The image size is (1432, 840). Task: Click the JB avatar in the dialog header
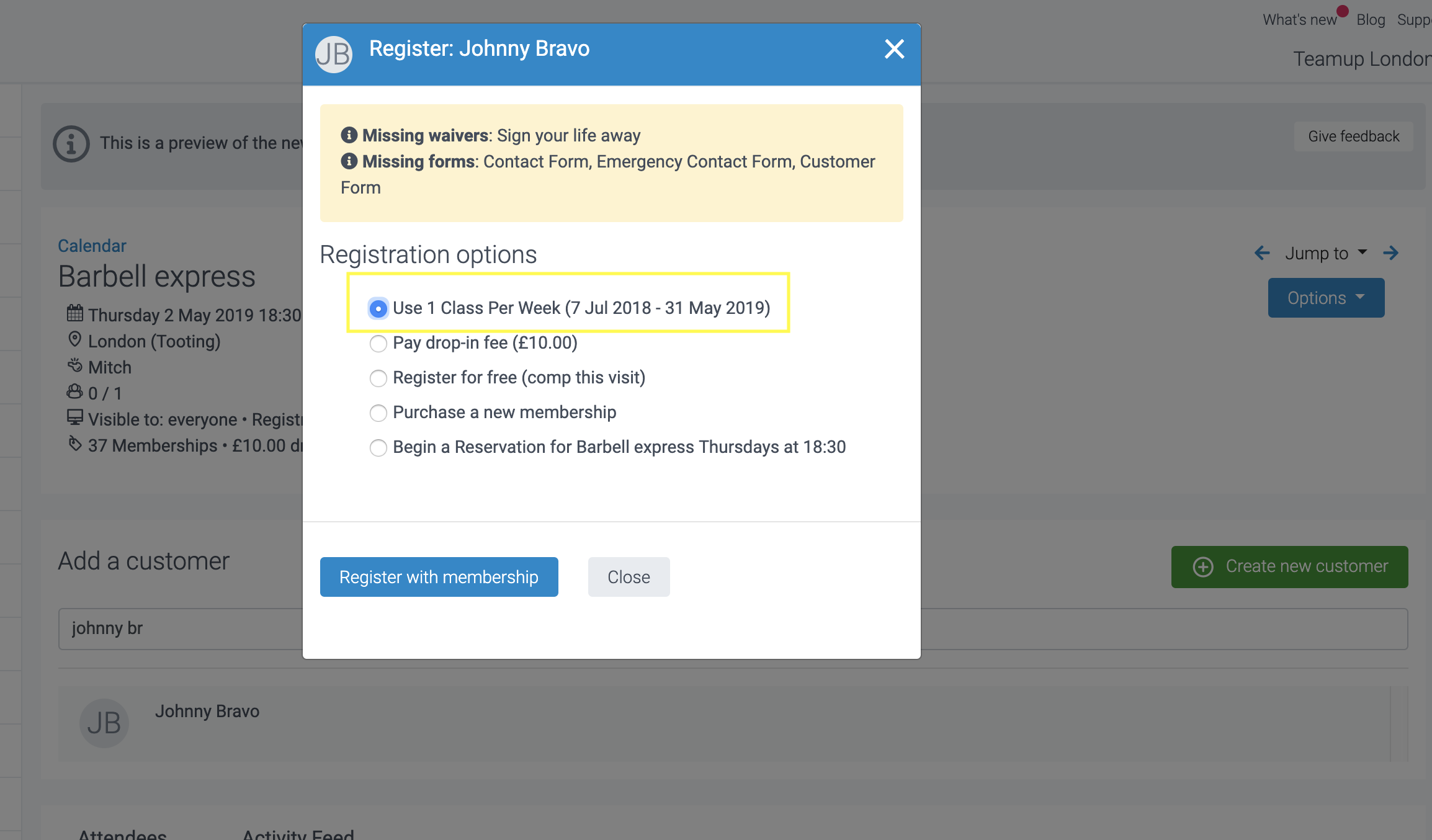(x=334, y=54)
